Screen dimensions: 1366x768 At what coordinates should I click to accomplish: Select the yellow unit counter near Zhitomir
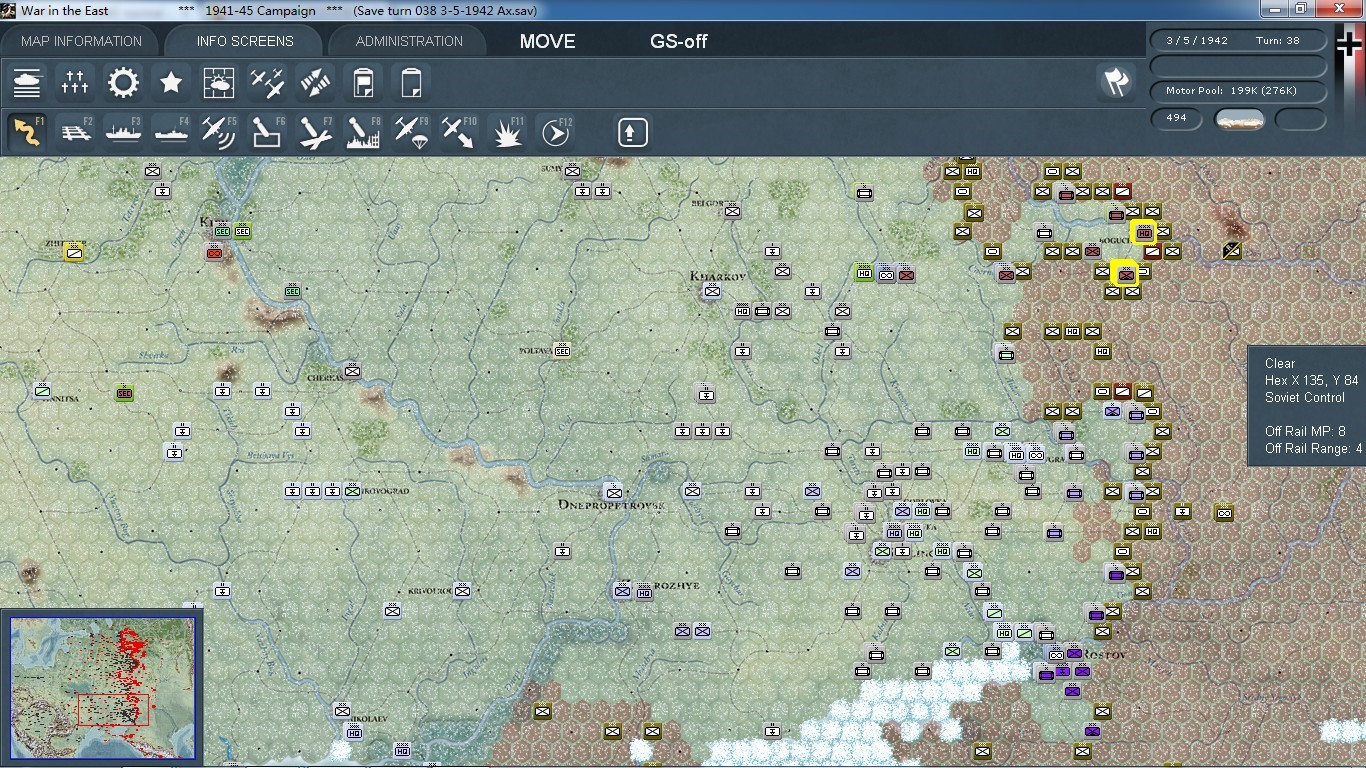click(73, 252)
